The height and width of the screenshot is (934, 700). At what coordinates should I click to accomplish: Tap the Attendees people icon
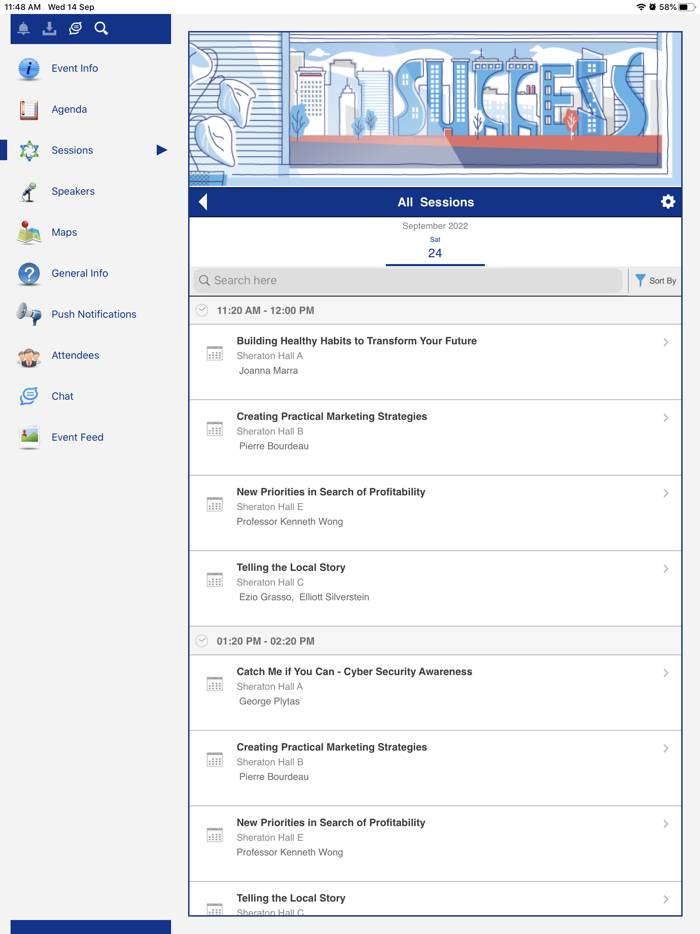29,356
